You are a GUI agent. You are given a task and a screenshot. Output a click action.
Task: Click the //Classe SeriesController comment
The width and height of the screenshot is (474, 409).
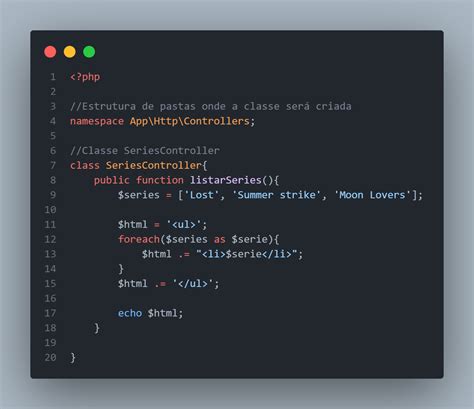(x=145, y=150)
